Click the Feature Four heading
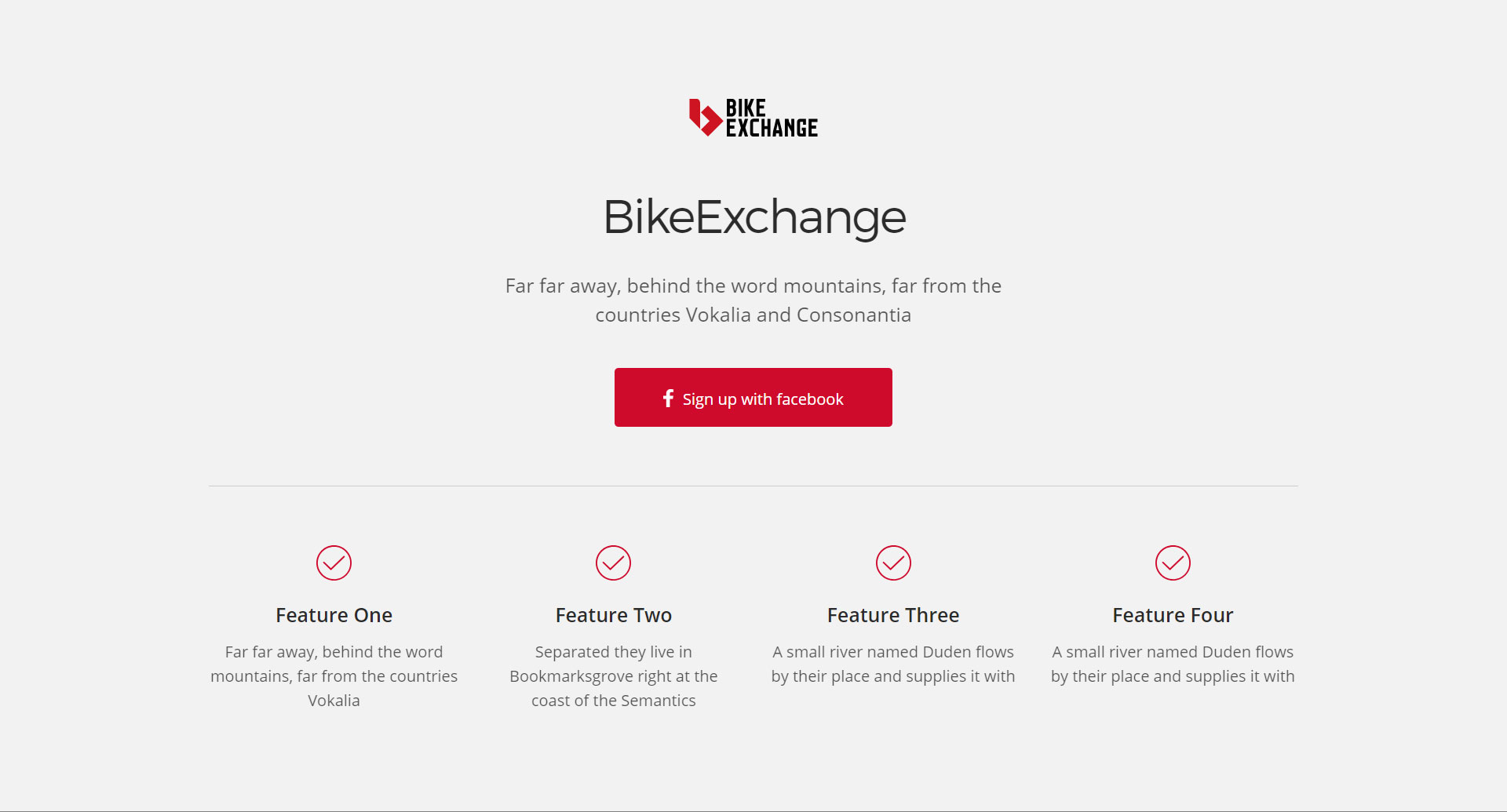Viewport: 1507px width, 812px height. click(1173, 615)
